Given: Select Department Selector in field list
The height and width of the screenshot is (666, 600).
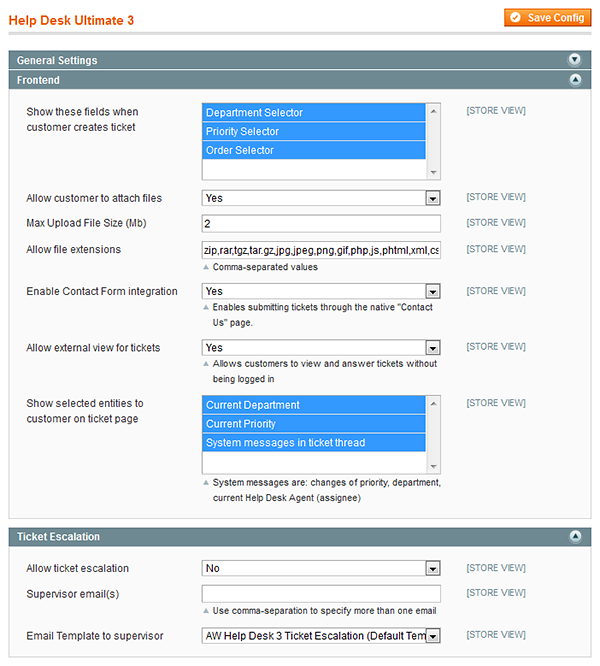Looking at the screenshot, I should click(x=314, y=113).
